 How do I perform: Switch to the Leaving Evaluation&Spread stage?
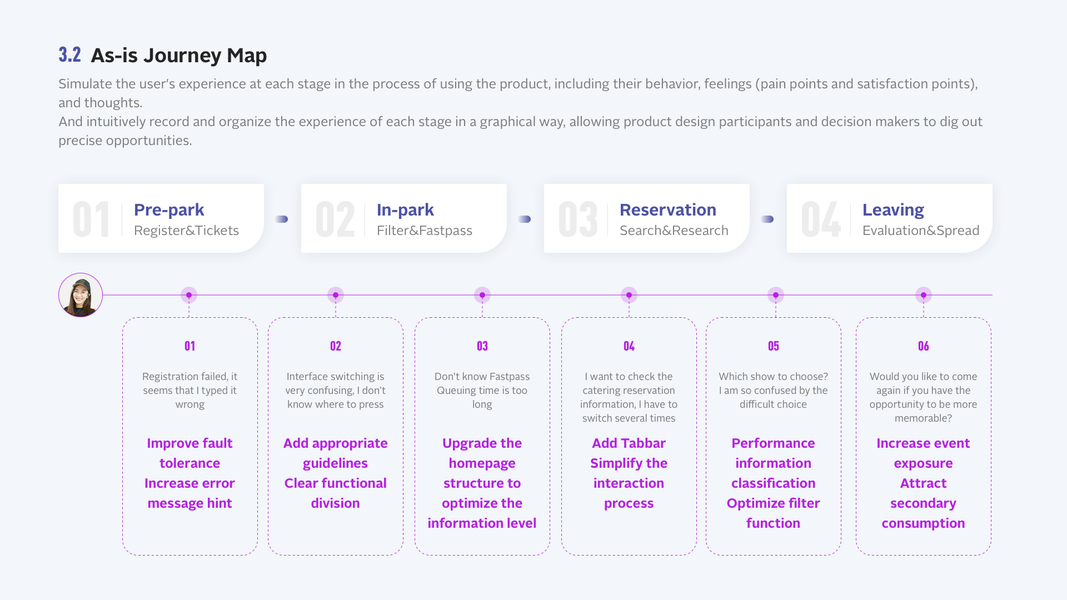point(890,219)
